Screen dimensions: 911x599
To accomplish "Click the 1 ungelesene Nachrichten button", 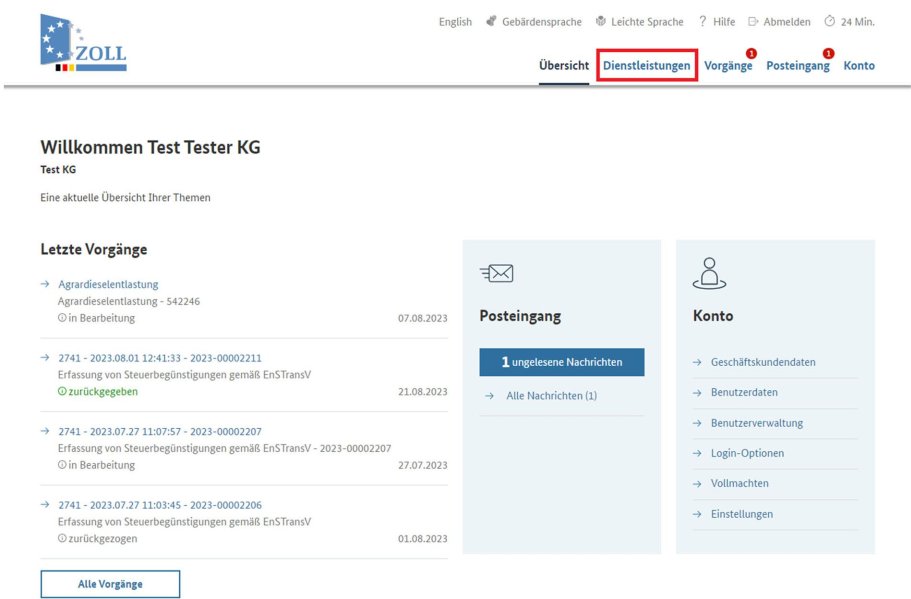I will pos(561,362).
